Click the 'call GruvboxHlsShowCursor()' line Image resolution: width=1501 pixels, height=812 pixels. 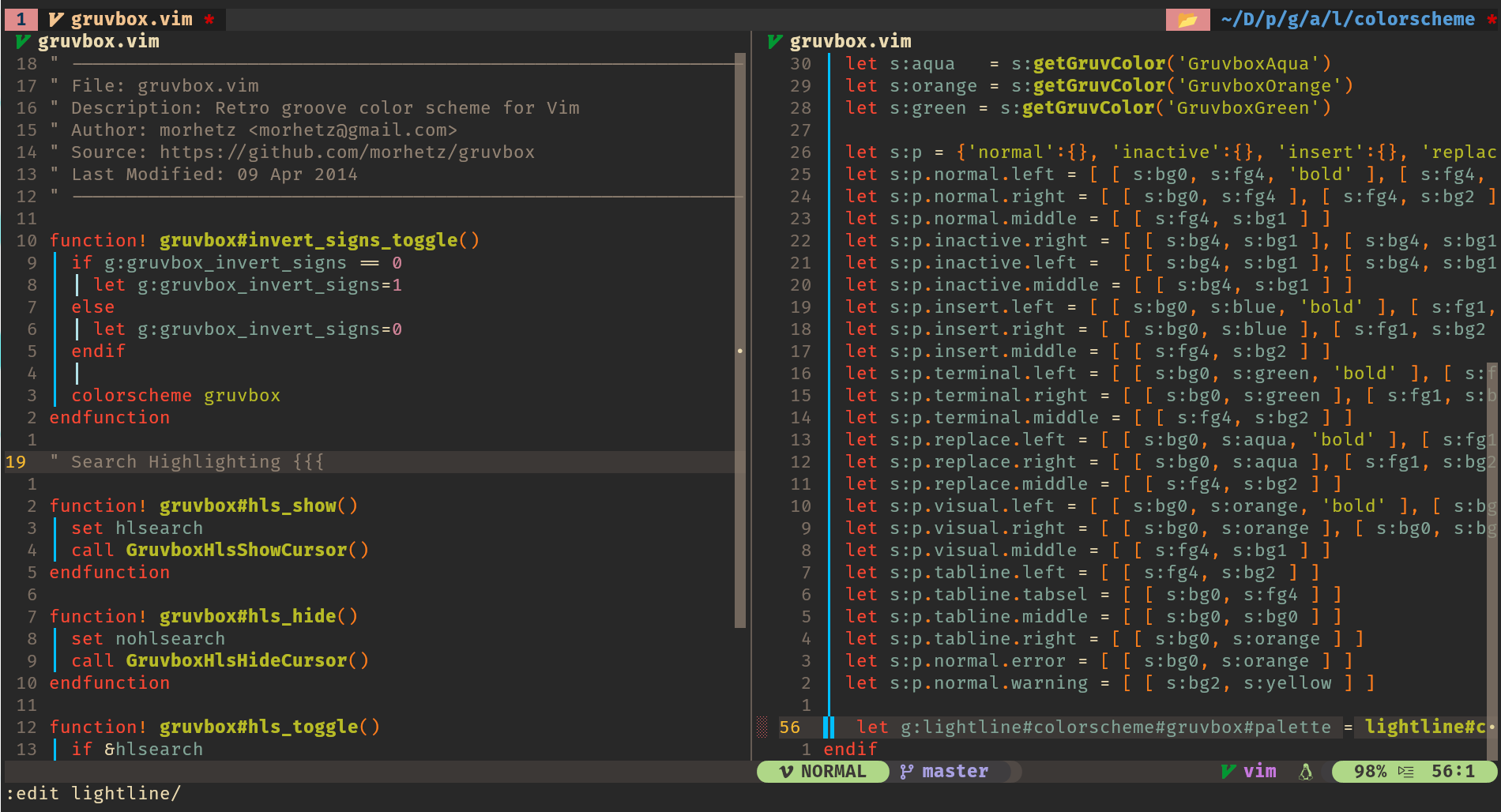220,550
